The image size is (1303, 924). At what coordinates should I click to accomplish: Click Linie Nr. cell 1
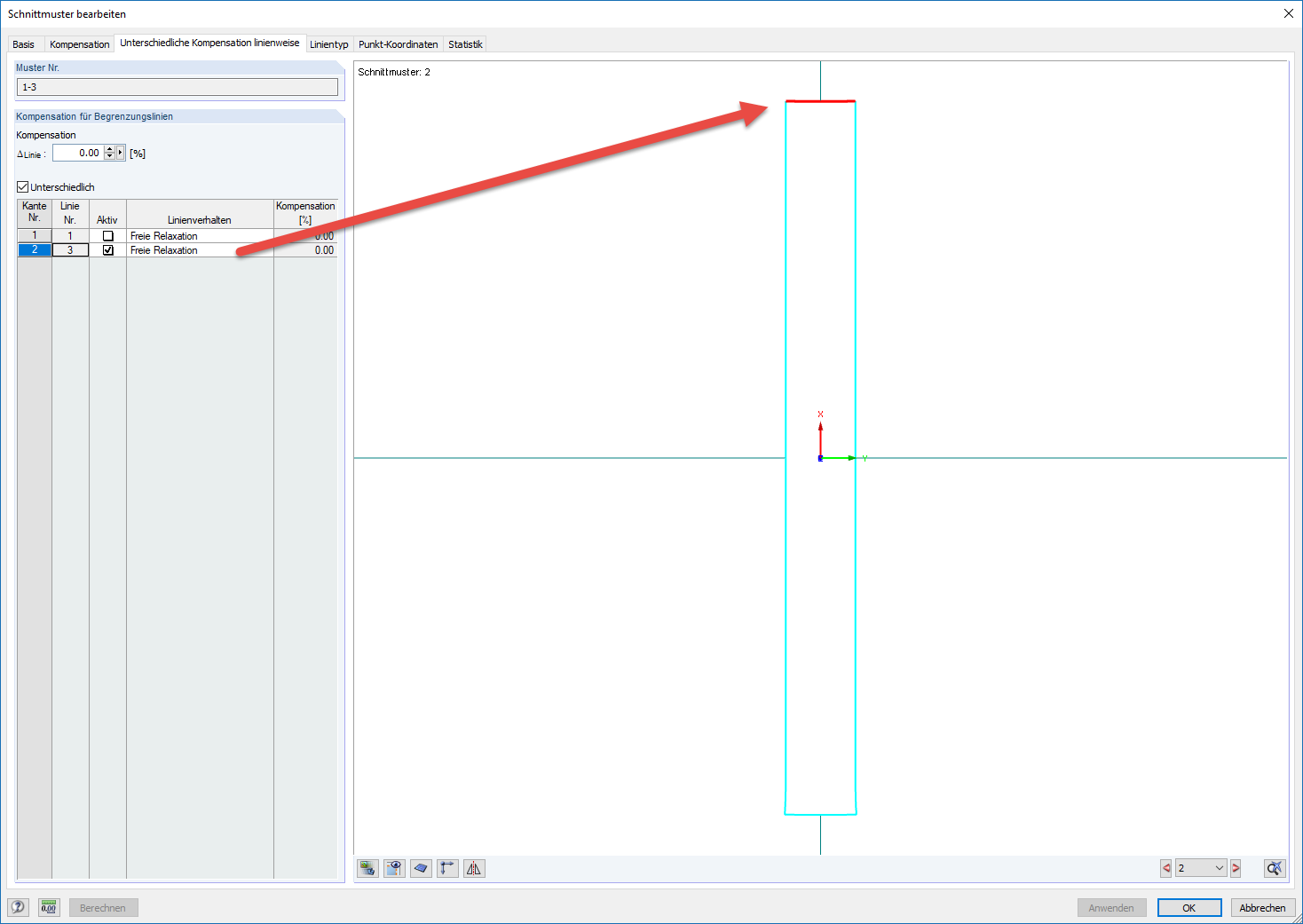click(x=70, y=236)
